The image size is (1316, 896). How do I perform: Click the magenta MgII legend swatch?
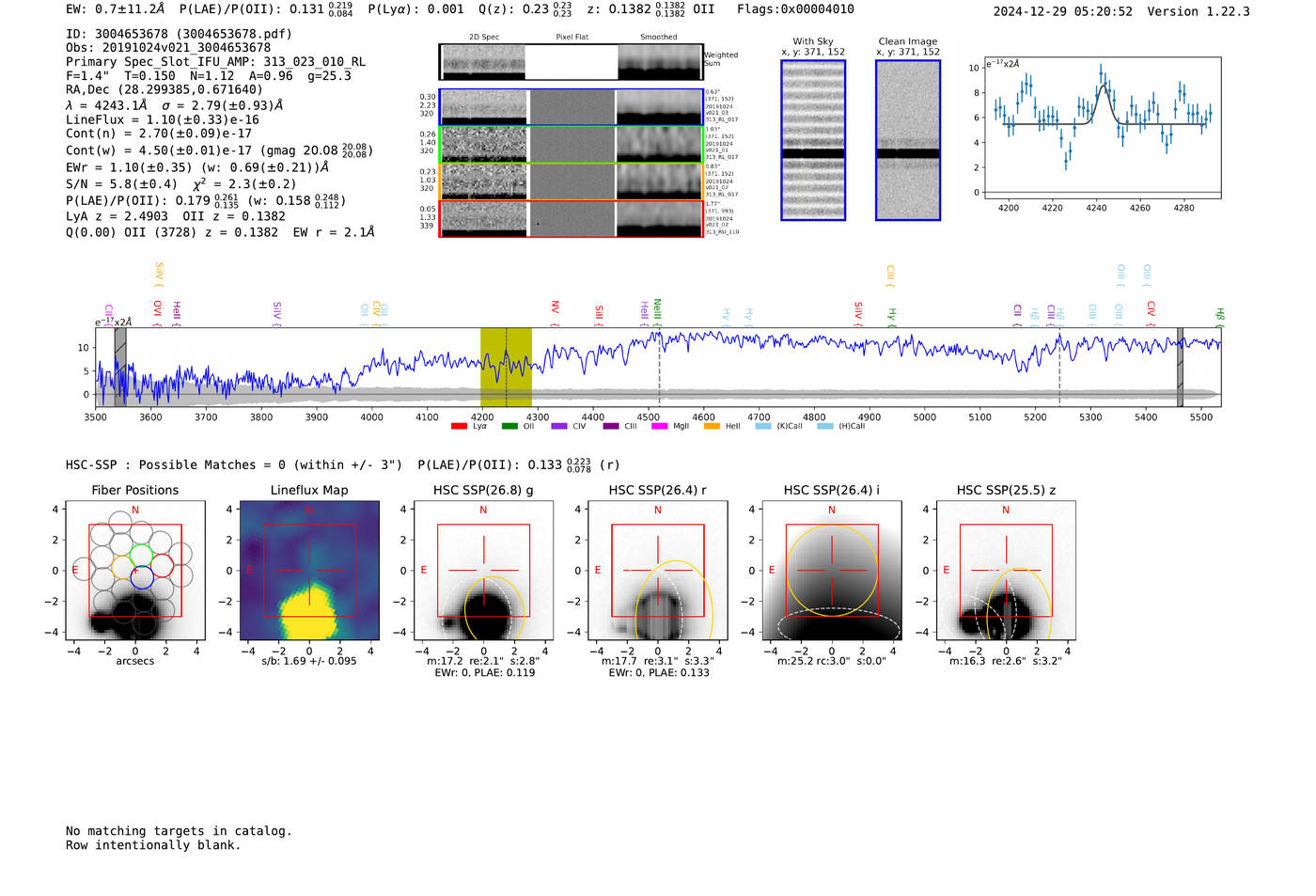[659, 426]
